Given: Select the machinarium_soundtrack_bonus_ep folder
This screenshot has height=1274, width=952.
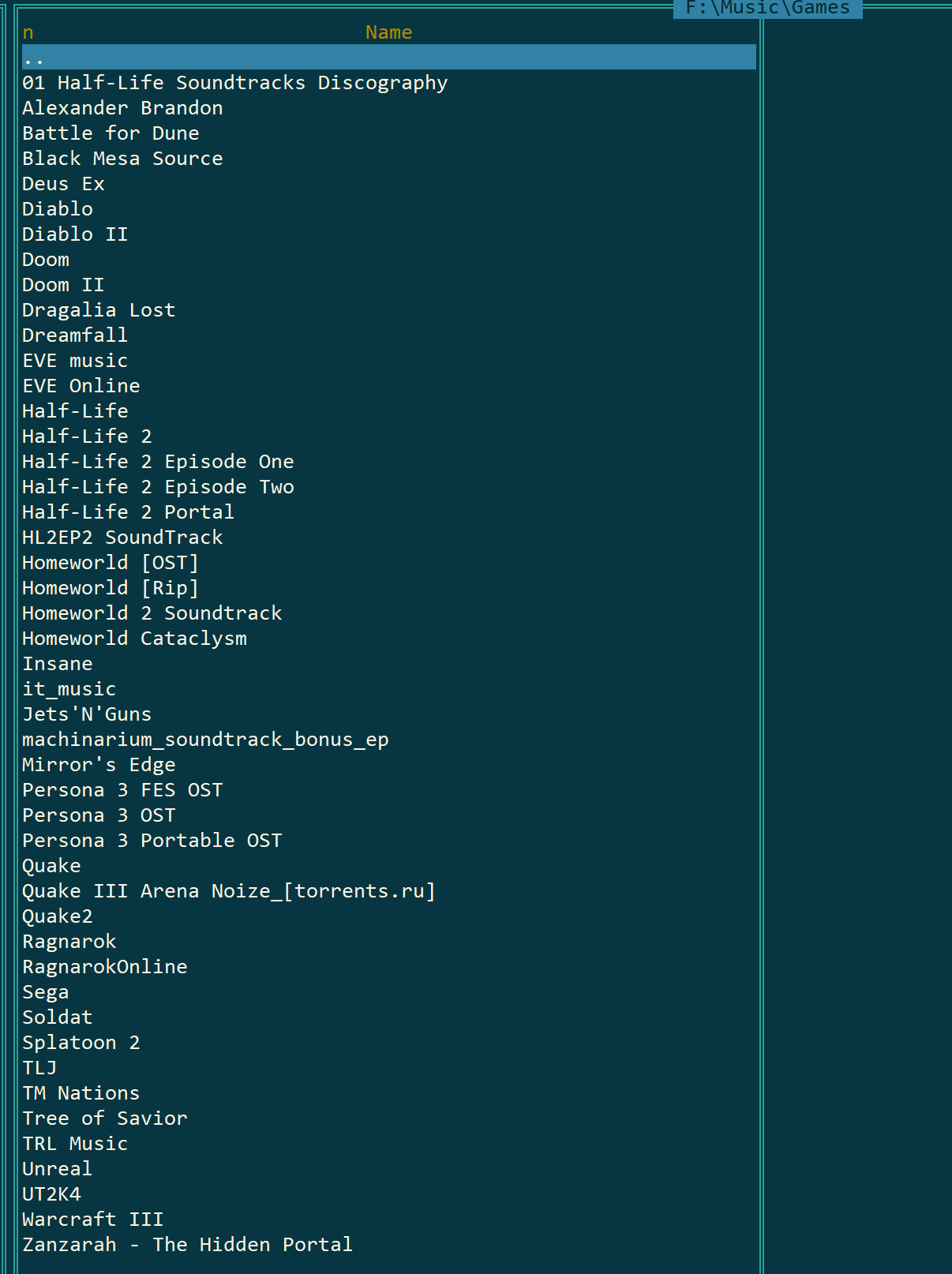Looking at the screenshot, I should click(x=205, y=740).
